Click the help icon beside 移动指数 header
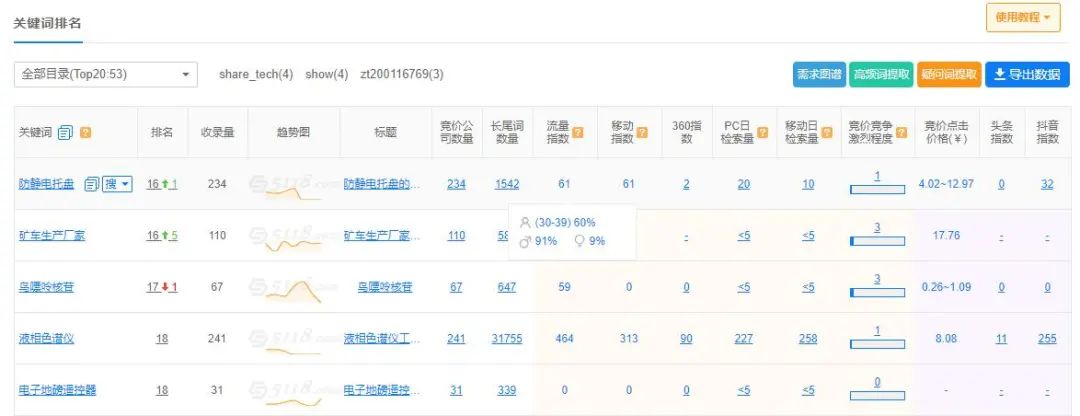This screenshot has height=416, width=1080. click(x=642, y=132)
